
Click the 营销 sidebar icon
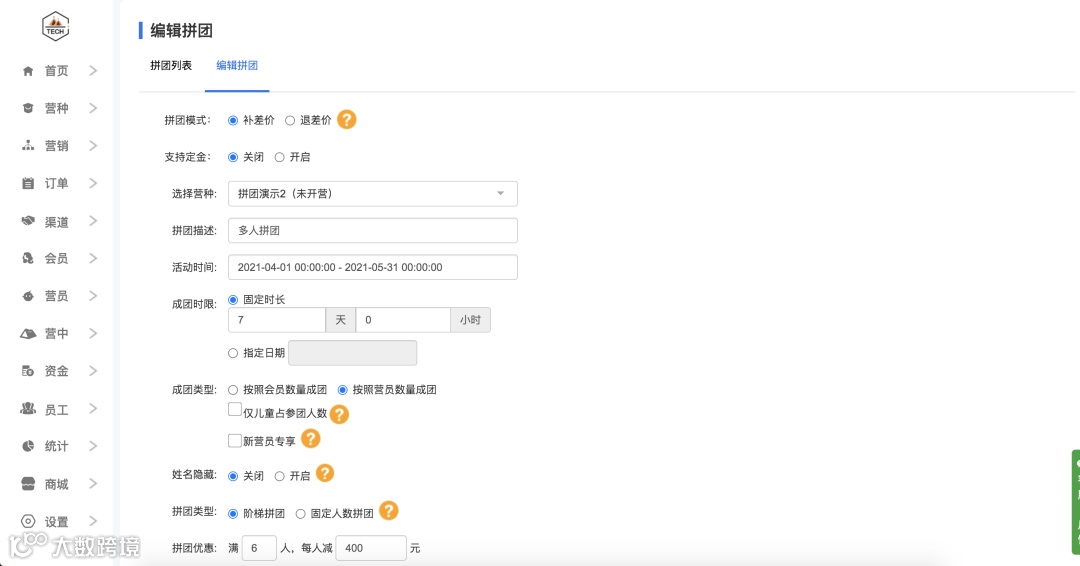(28, 145)
